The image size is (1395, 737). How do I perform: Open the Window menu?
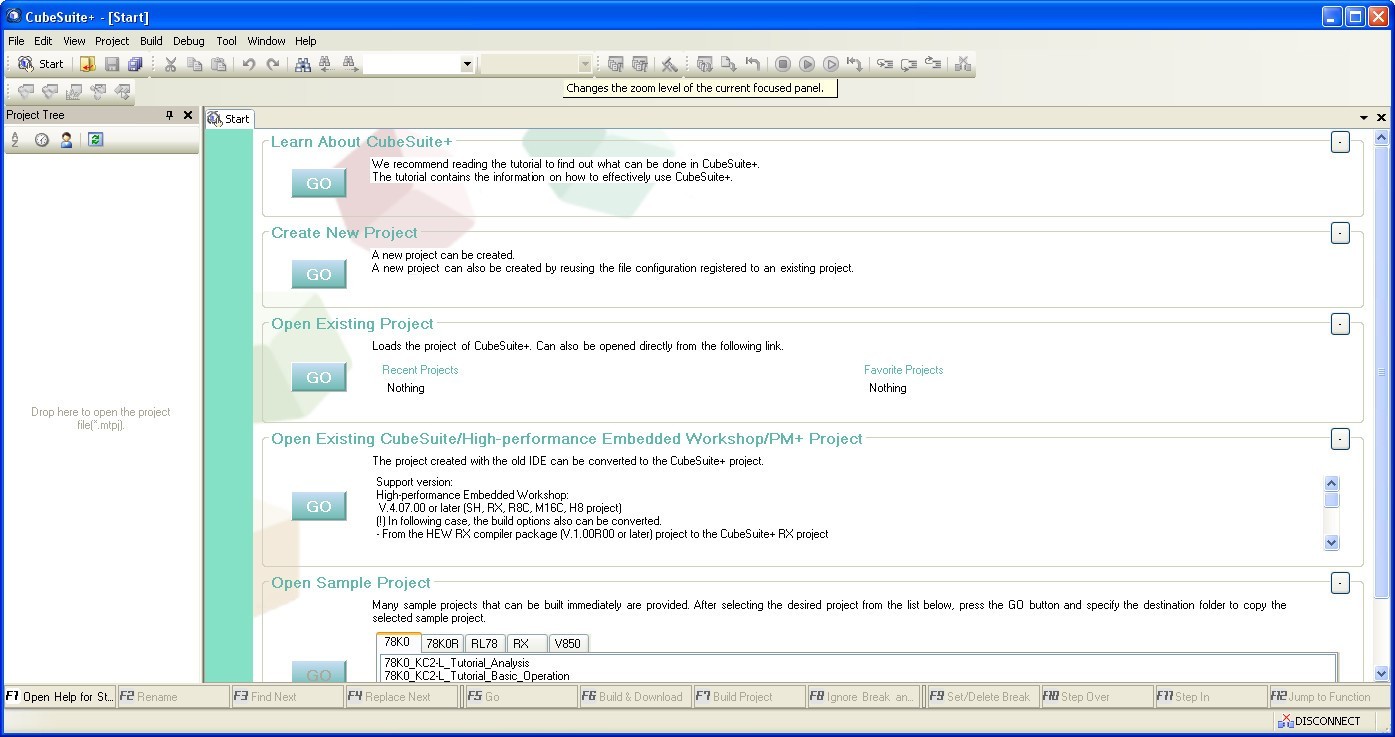(x=266, y=41)
